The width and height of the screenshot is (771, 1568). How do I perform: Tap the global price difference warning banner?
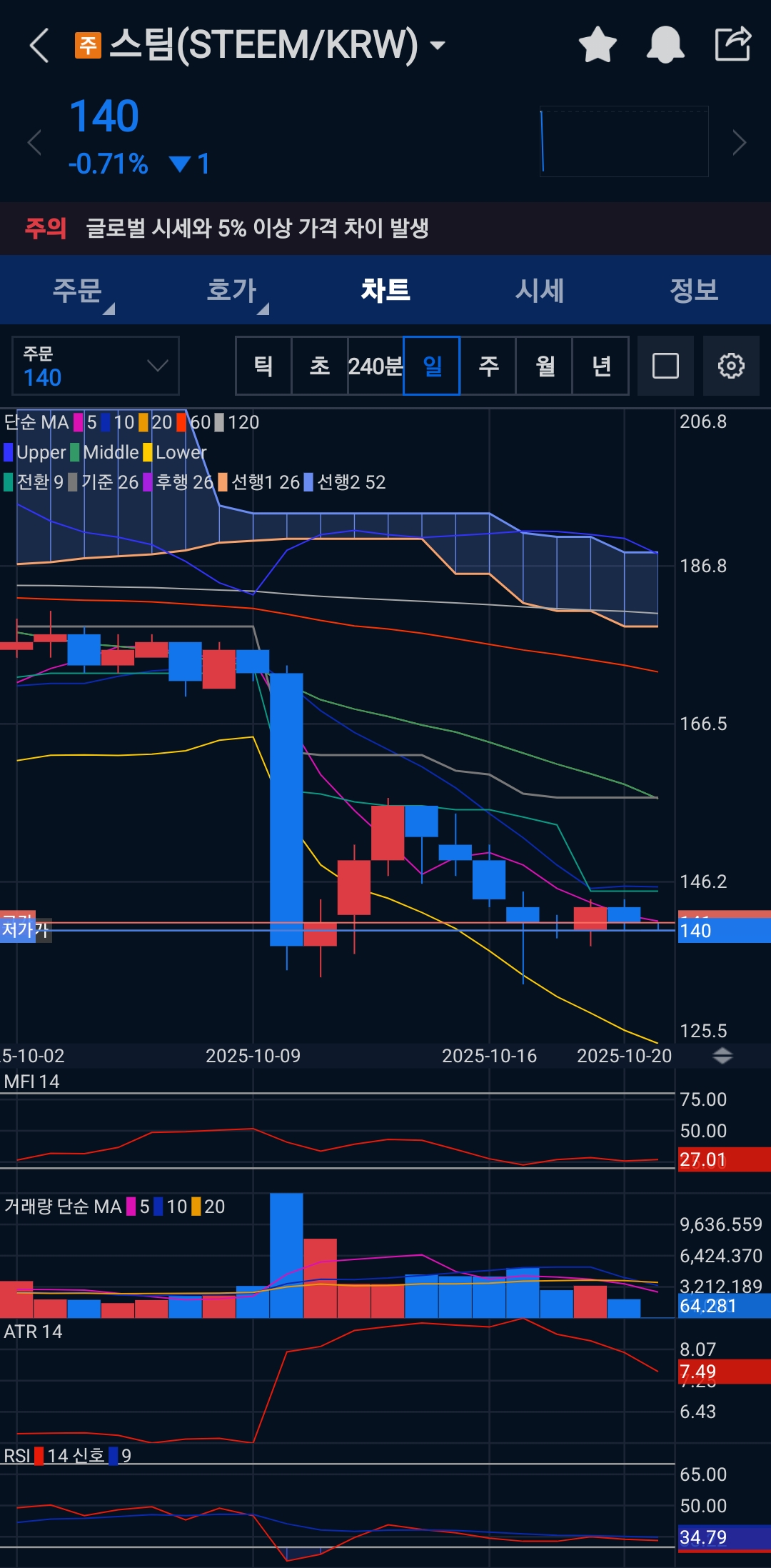pyautogui.click(x=385, y=229)
